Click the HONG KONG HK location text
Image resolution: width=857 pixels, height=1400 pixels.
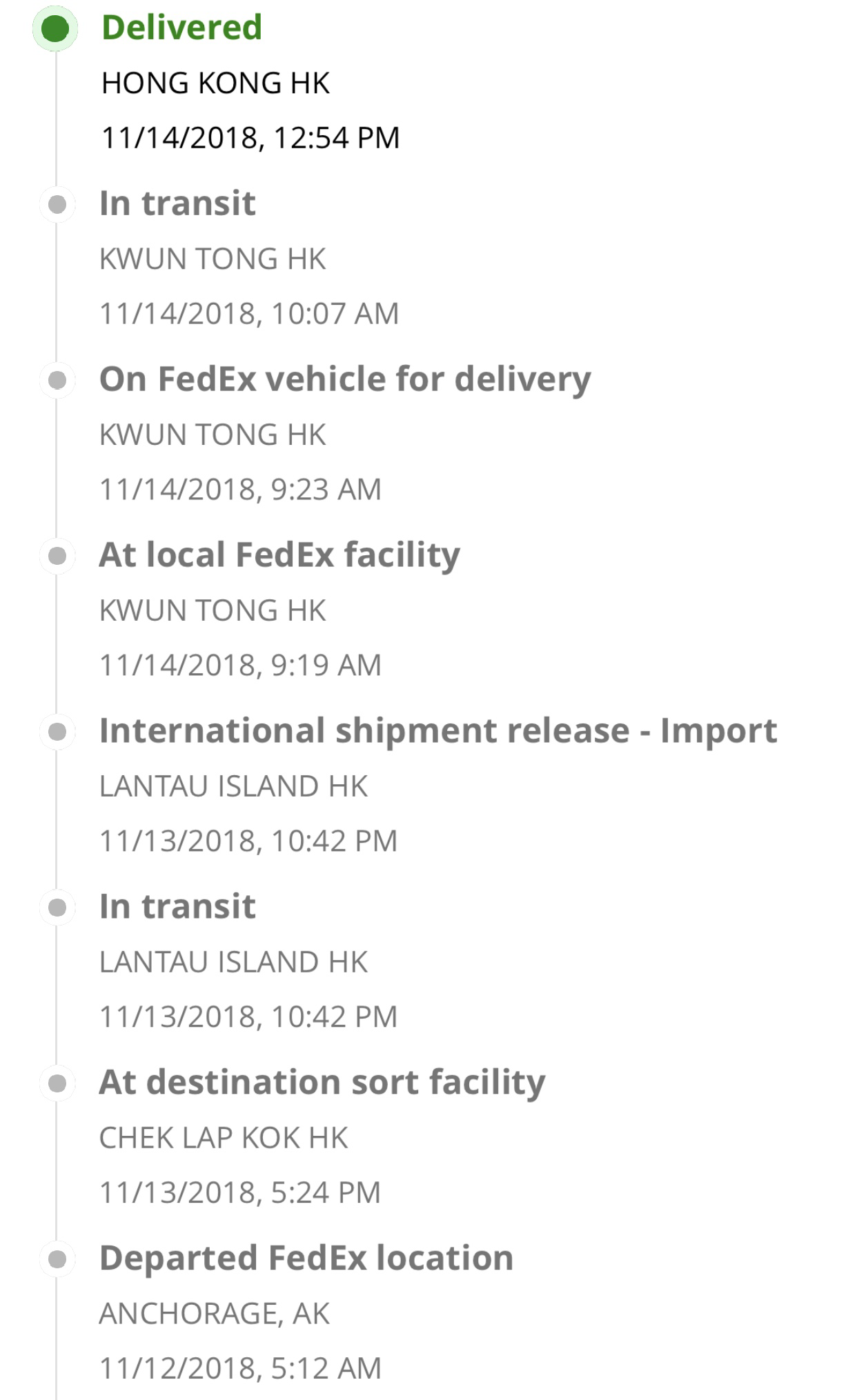215,83
